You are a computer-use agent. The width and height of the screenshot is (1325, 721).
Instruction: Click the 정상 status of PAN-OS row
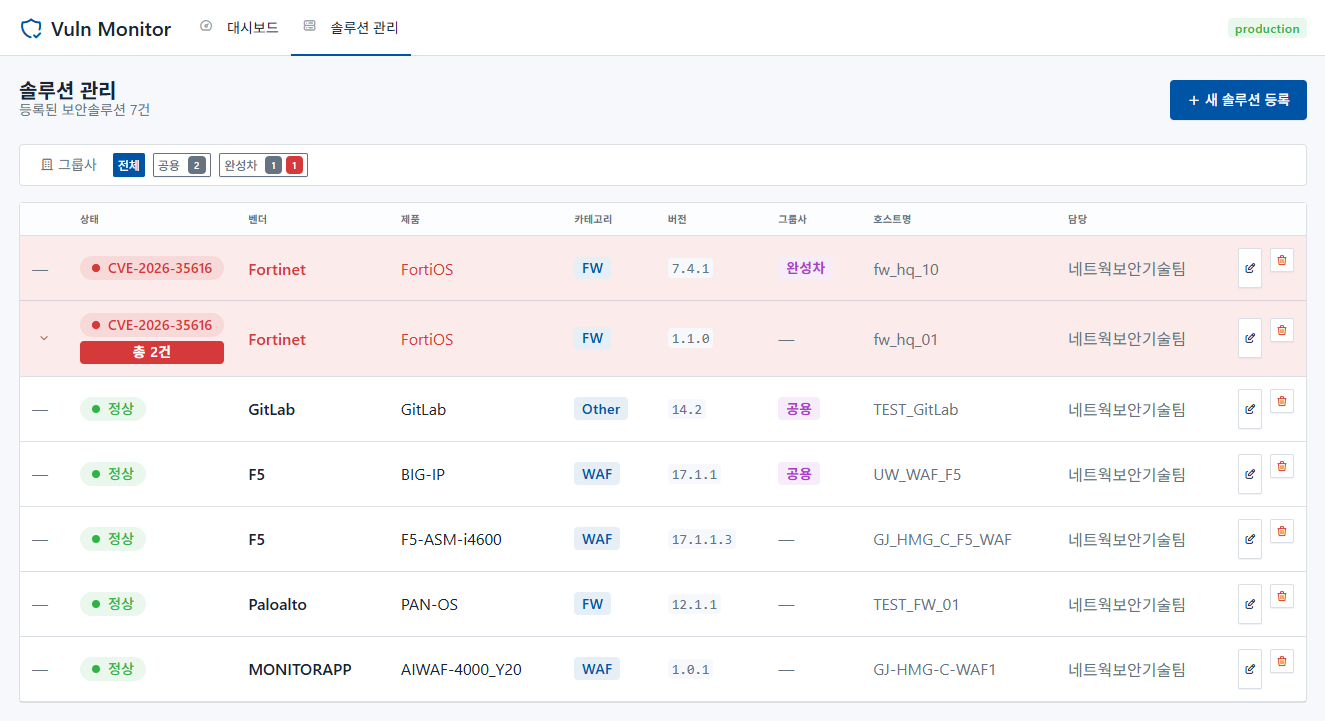(x=113, y=603)
